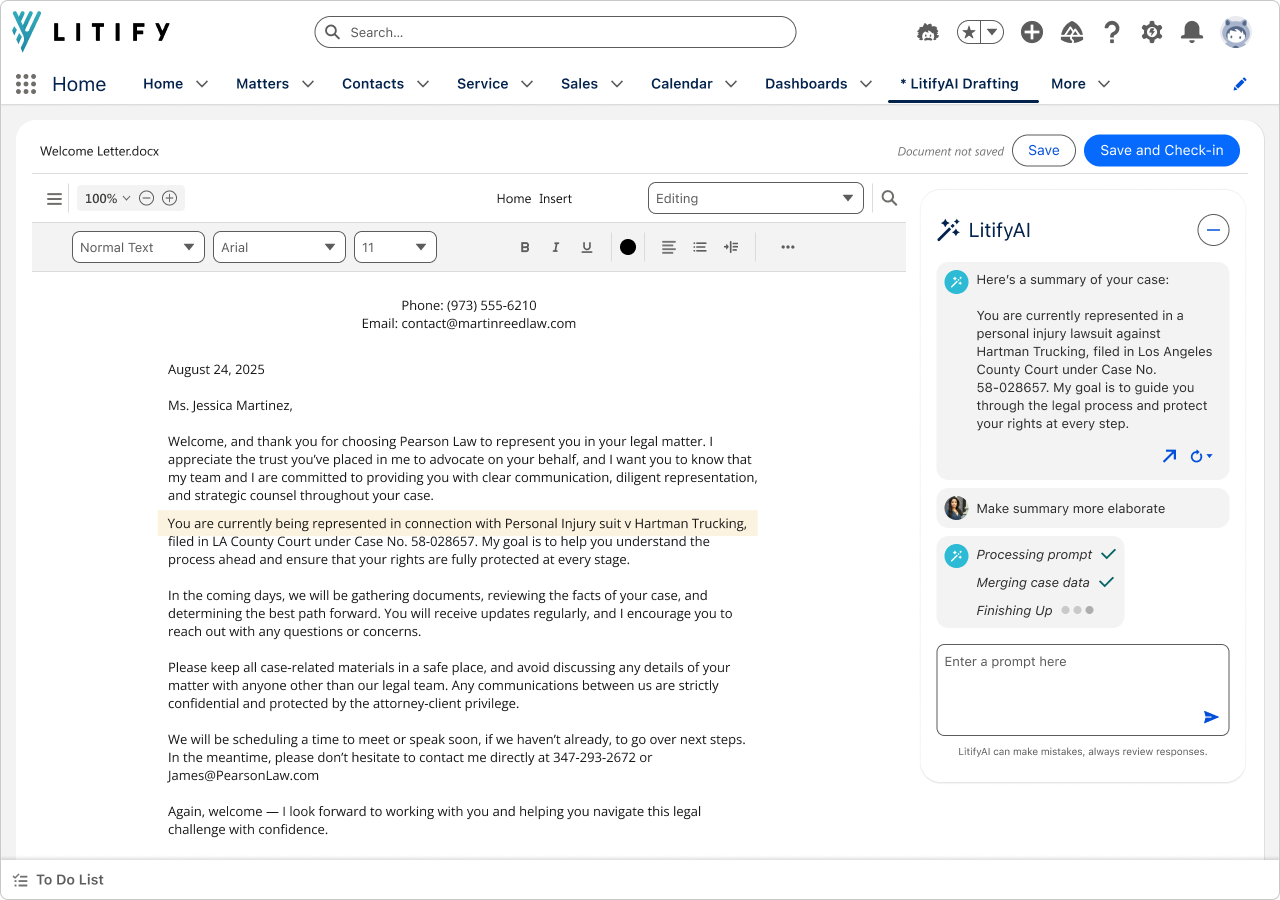Open the Sales tab
This screenshot has height=900, width=1280.
tap(579, 84)
